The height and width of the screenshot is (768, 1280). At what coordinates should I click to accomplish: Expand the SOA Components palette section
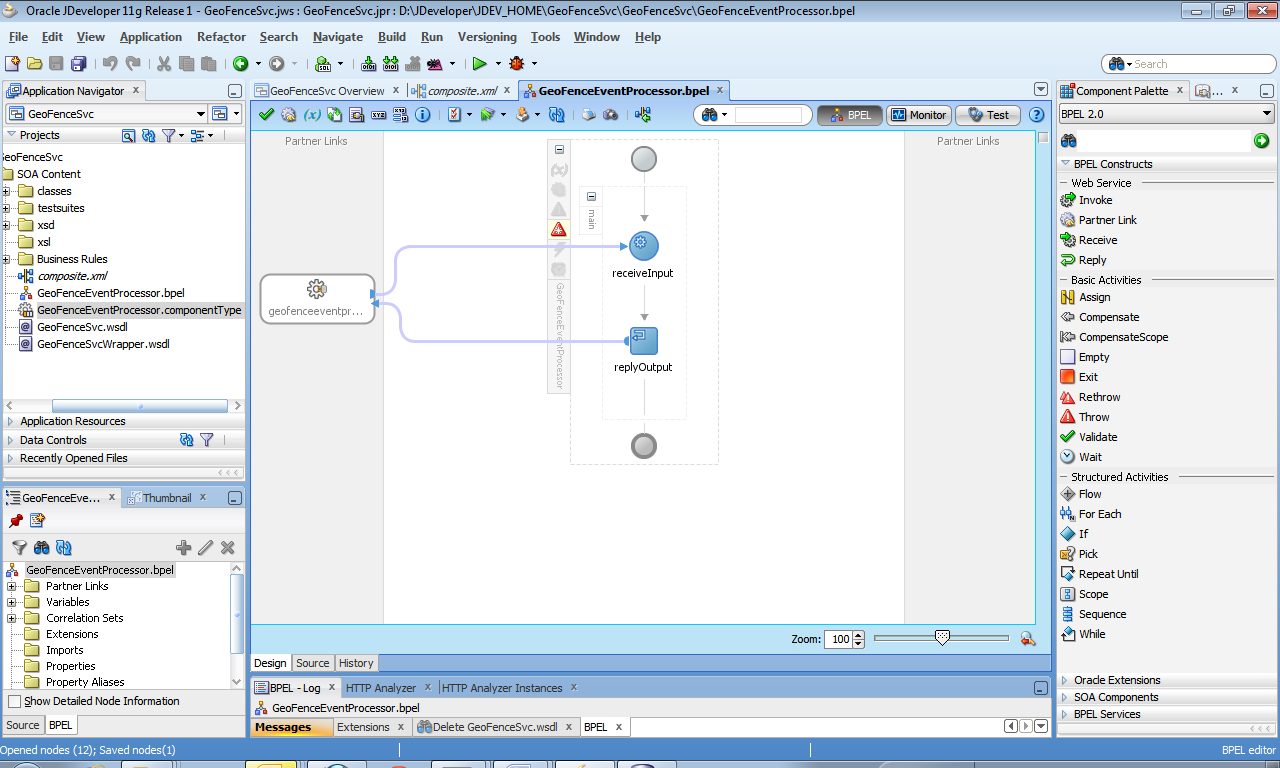[x=1065, y=698]
